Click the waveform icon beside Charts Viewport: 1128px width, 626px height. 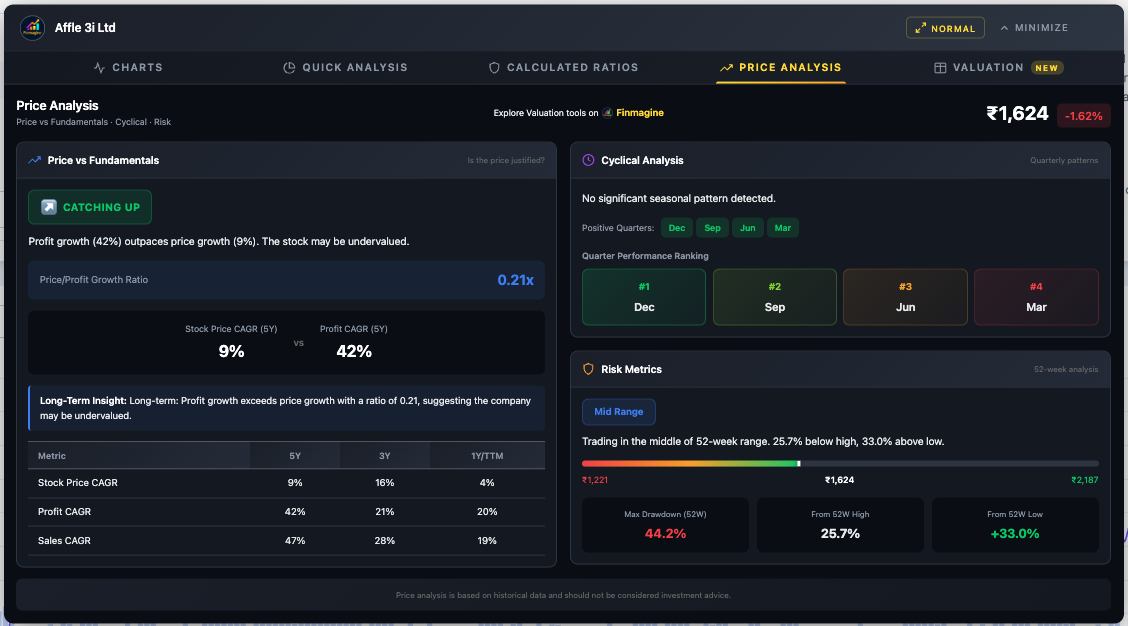click(98, 67)
